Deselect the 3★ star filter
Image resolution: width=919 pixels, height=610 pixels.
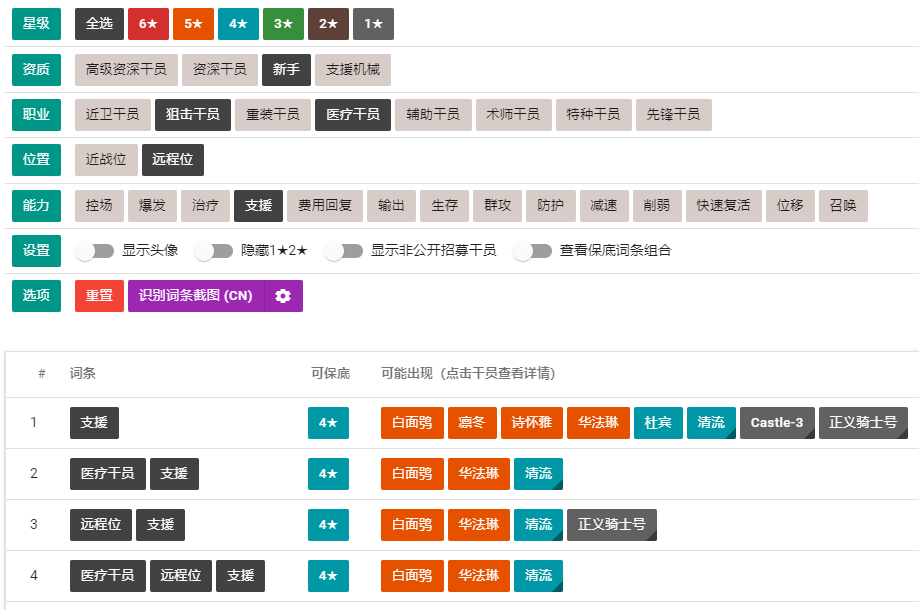coord(283,23)
